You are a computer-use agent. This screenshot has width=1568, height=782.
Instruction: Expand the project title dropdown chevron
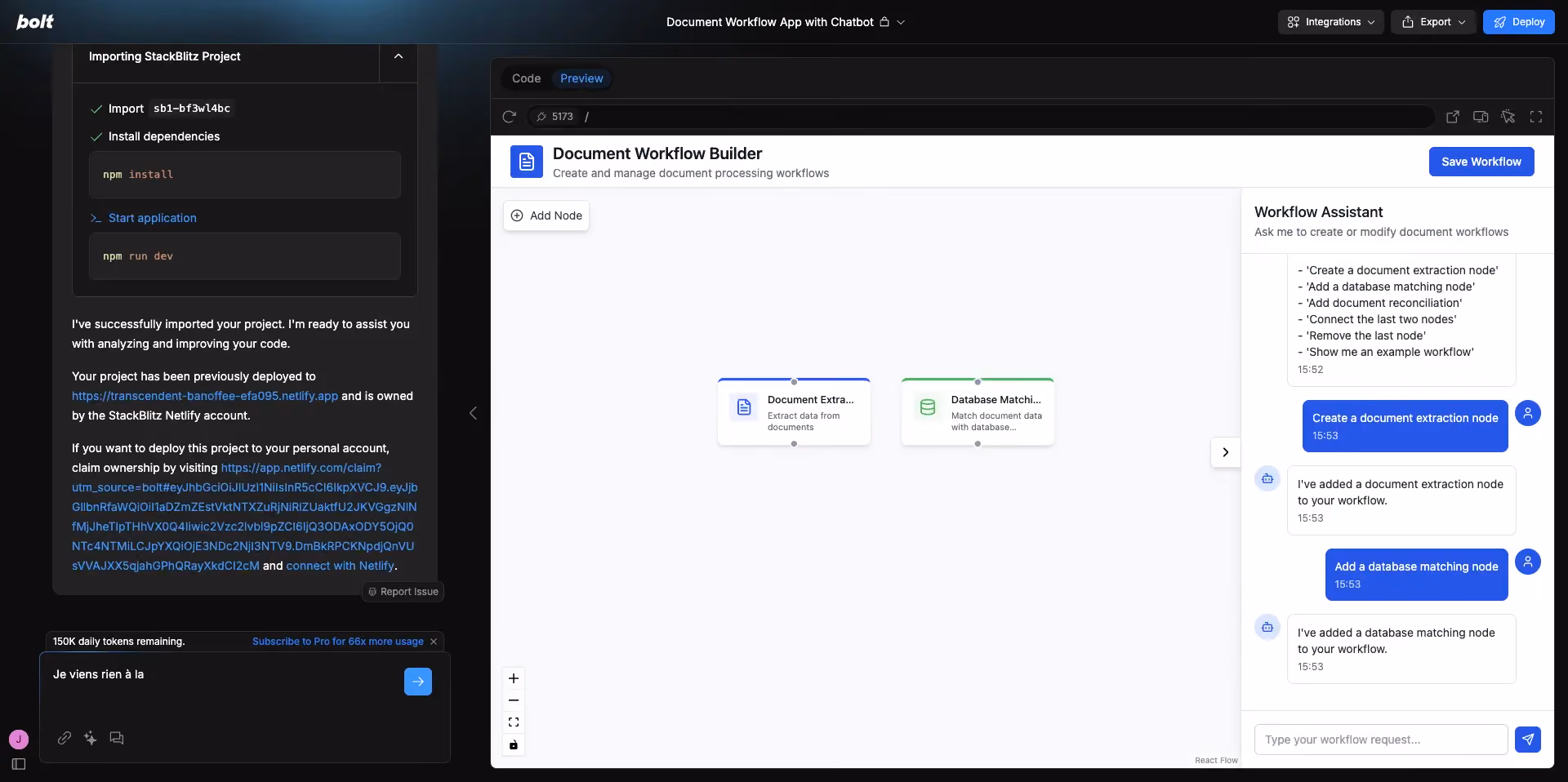tap(901, 22)
